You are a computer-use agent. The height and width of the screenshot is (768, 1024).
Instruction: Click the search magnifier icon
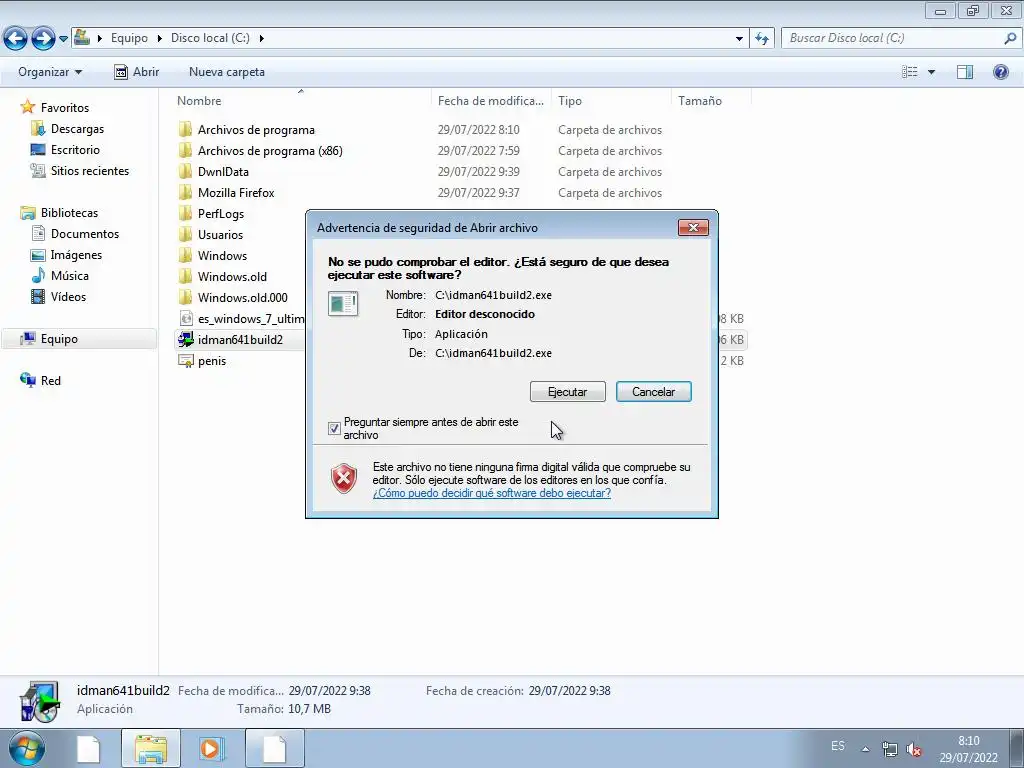click(x=1010, y=38)
